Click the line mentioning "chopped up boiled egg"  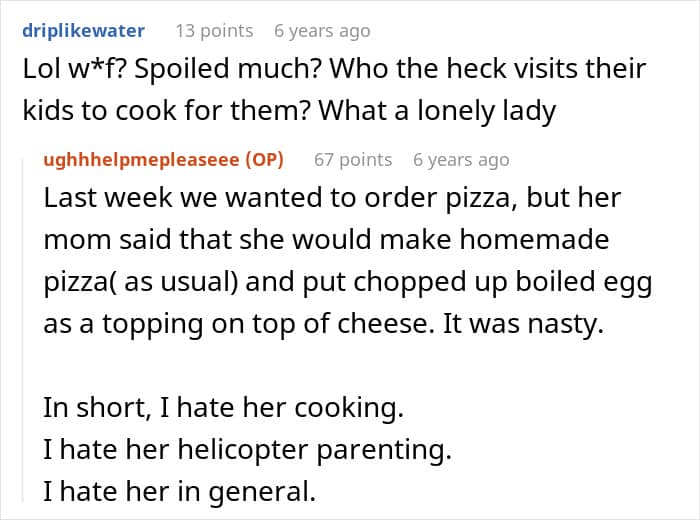pyautogui.click(x=348, y=283)
